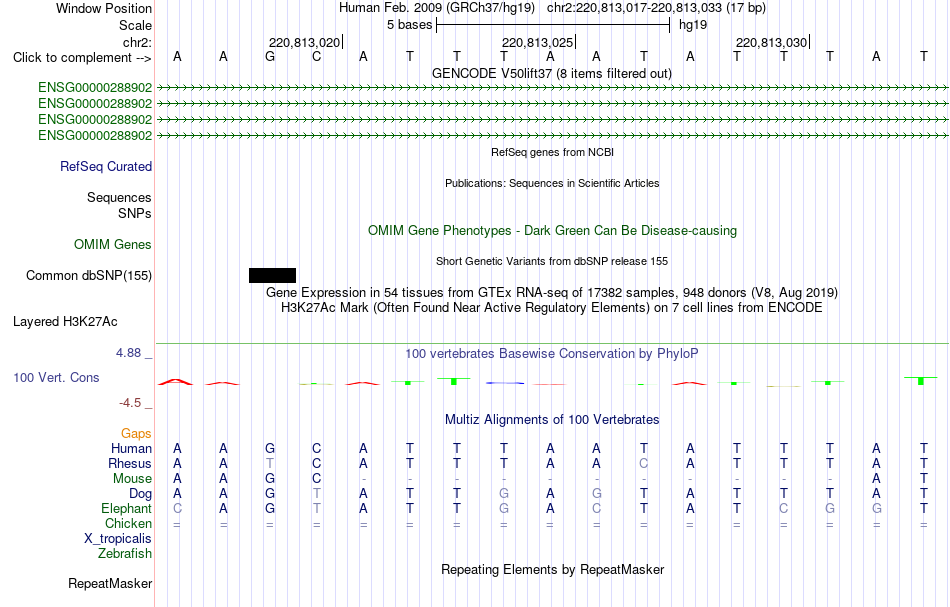Click the 'Click to complement -->' label
The height and width of the screenshot is (607, 950).
click(82, 58)
